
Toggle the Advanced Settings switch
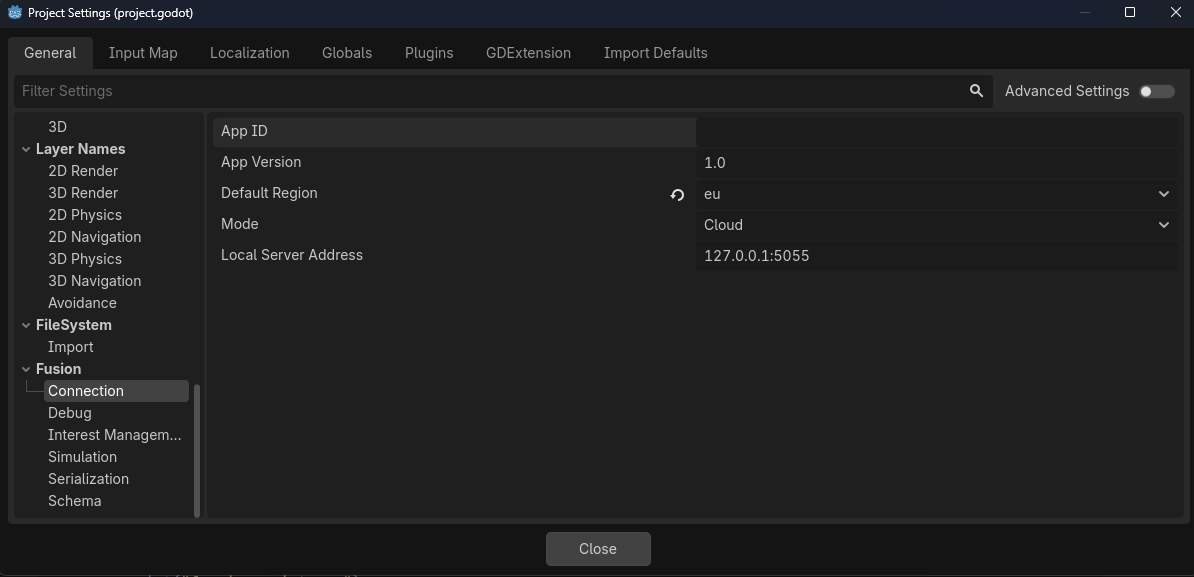click(x=1157, y=91)
